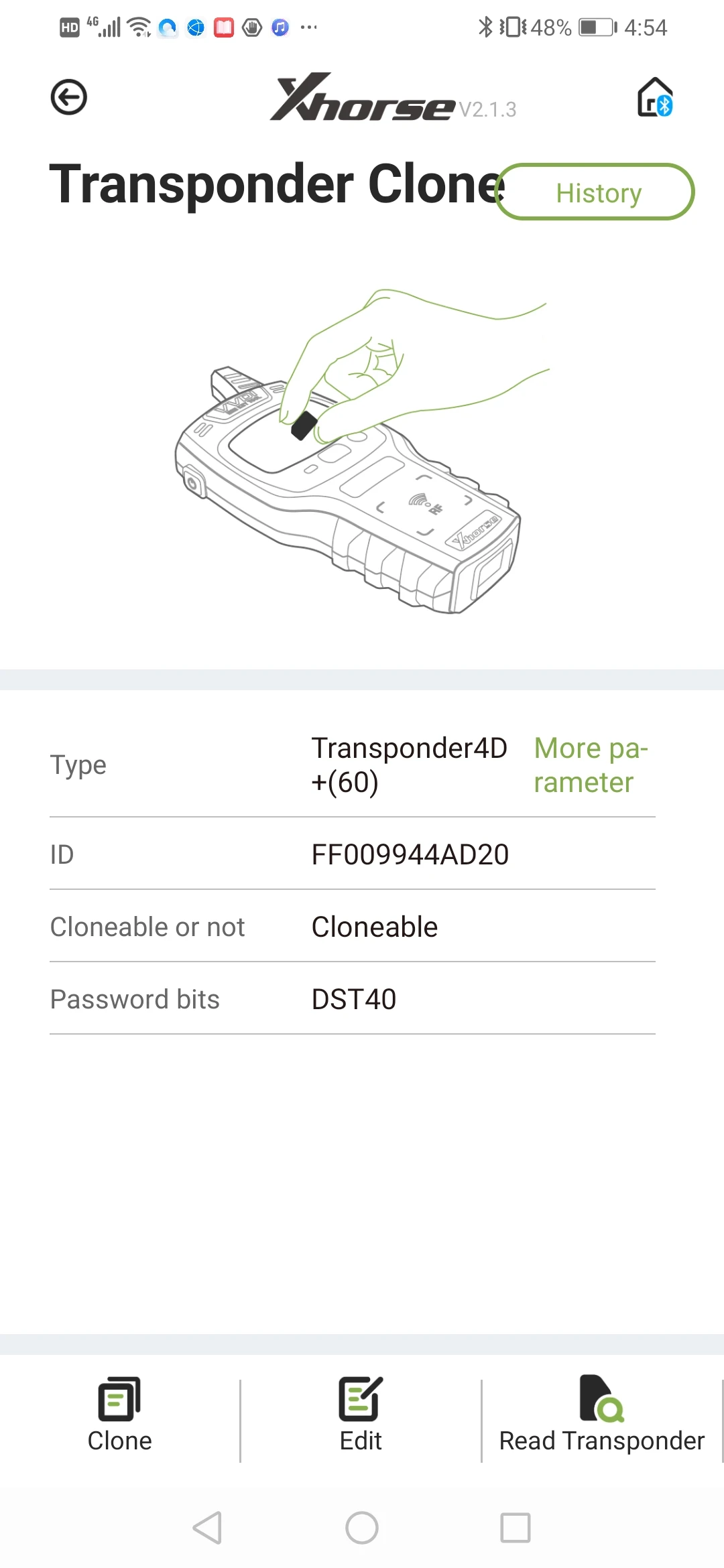Tap the Cloneable status value

[375, 927]
